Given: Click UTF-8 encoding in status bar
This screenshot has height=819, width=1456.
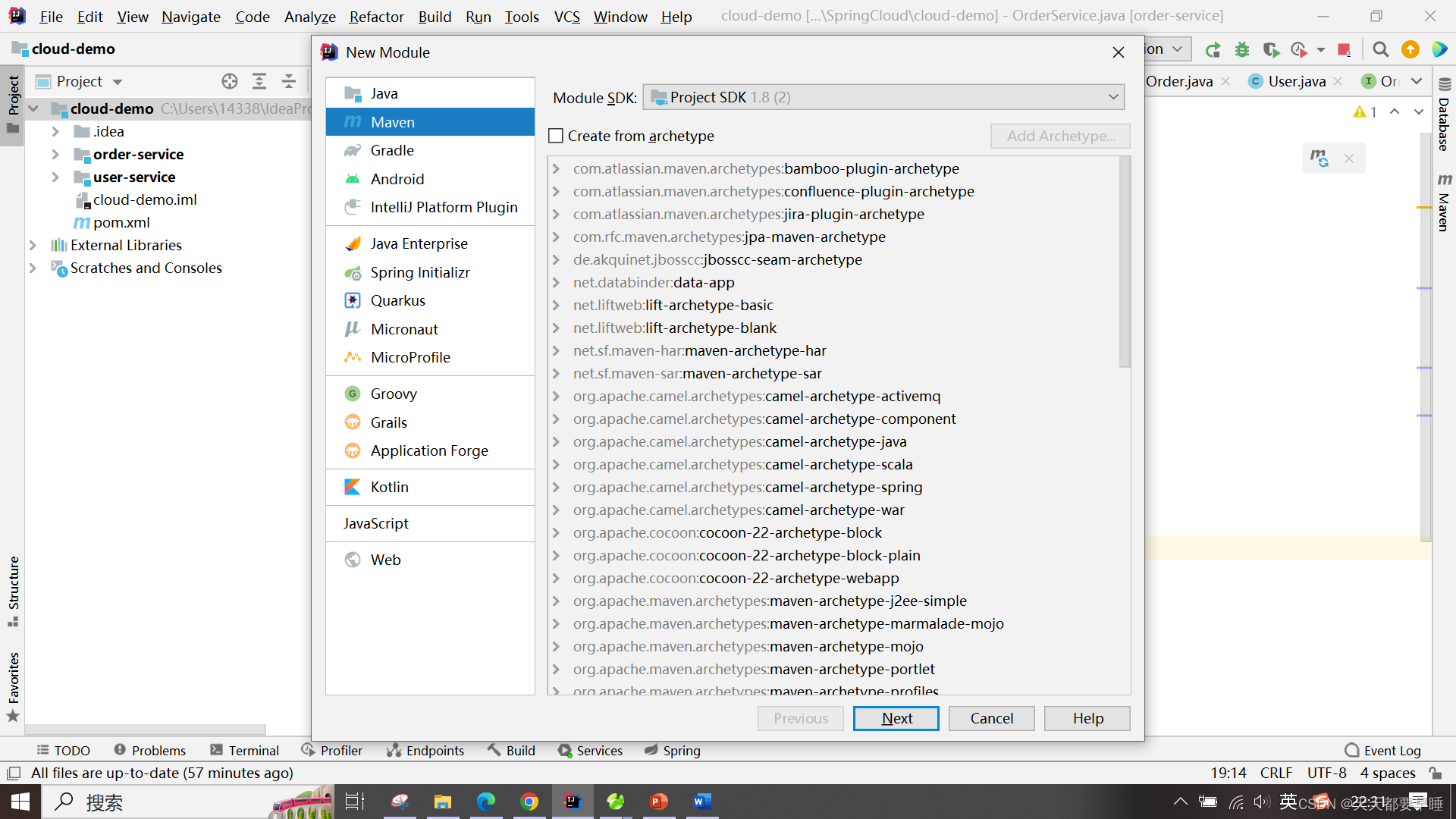Looking at the screenshot, I should click(1326, 773).
